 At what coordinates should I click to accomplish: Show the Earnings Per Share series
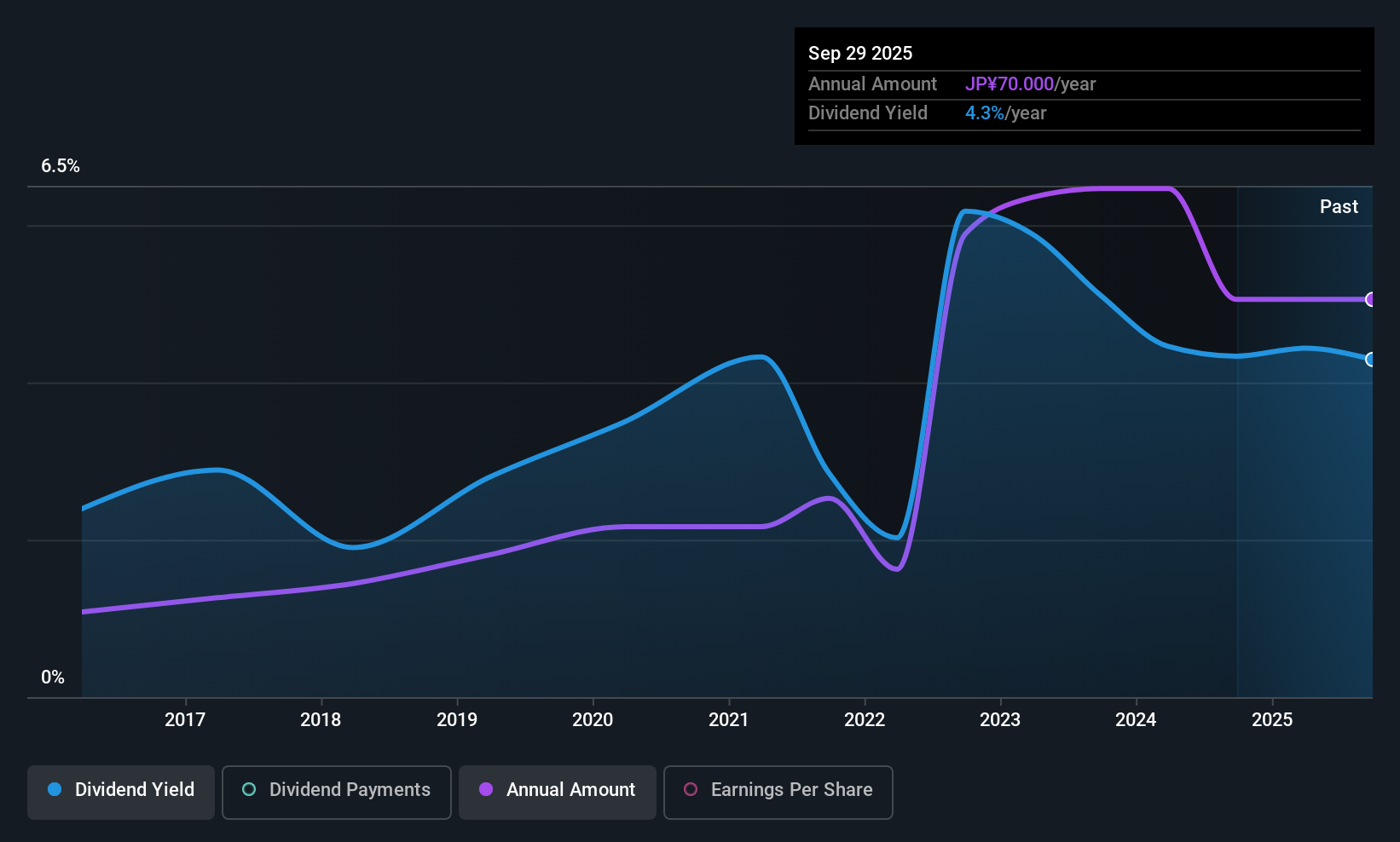(x=778, y=792)
